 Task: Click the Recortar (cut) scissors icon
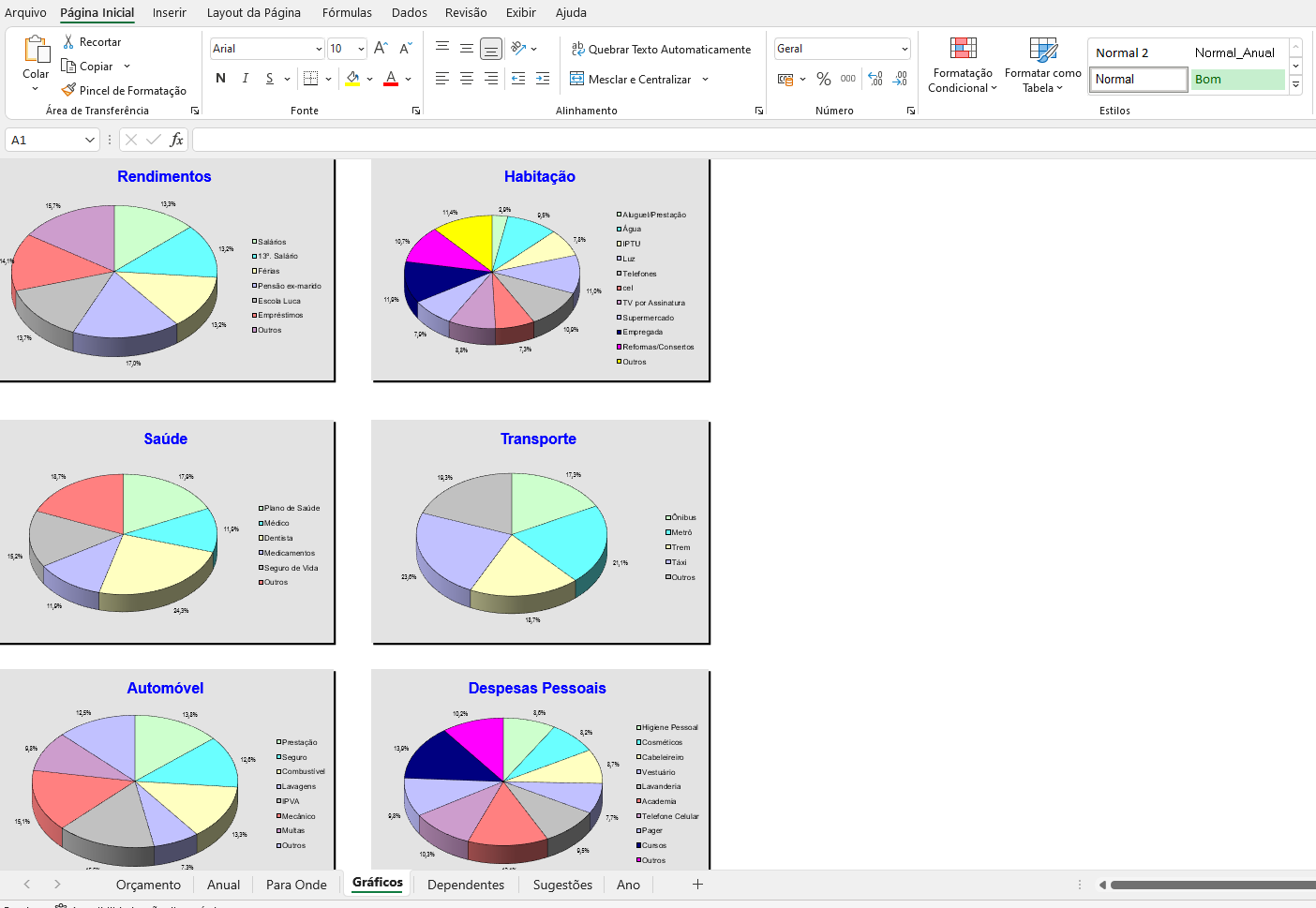click(x=68, y=42)
